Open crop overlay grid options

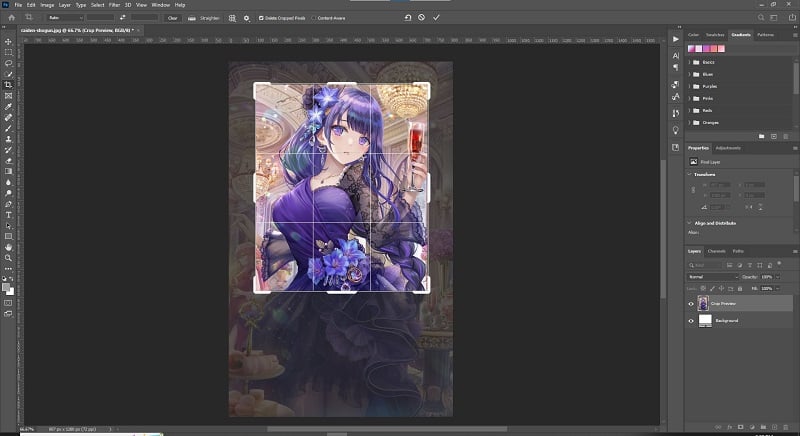pos(232,18)
